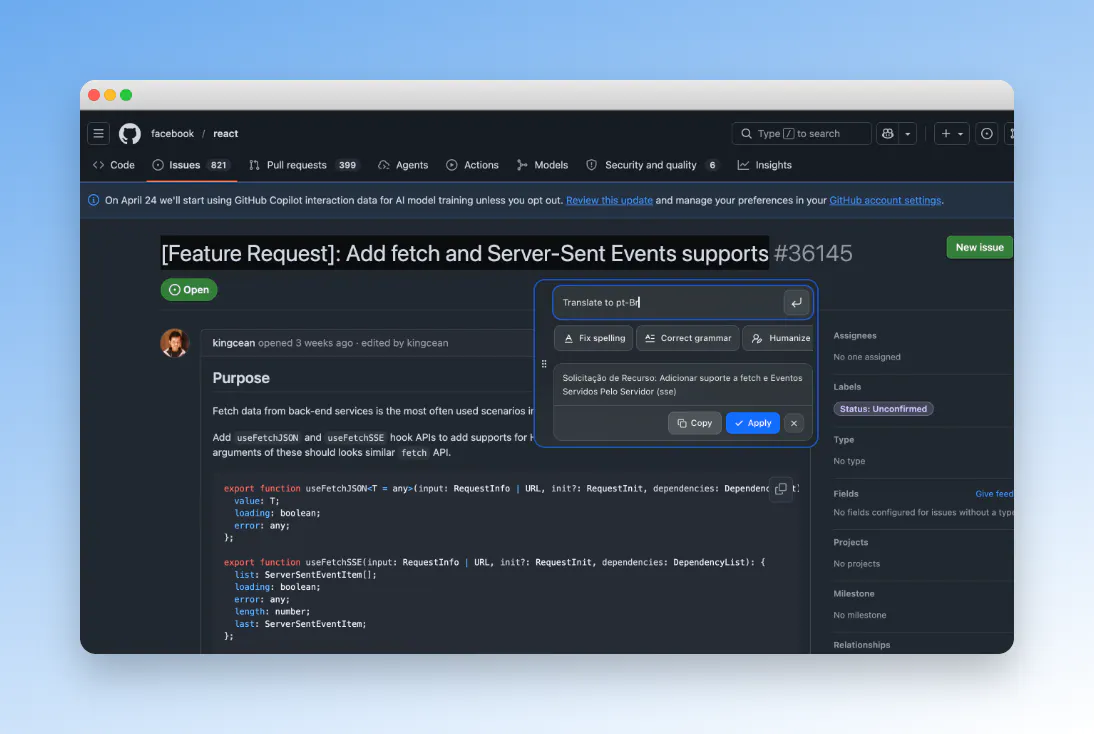Click the Type section heading
Viewport: 1094px width, 734px height.
pos(844,440)
